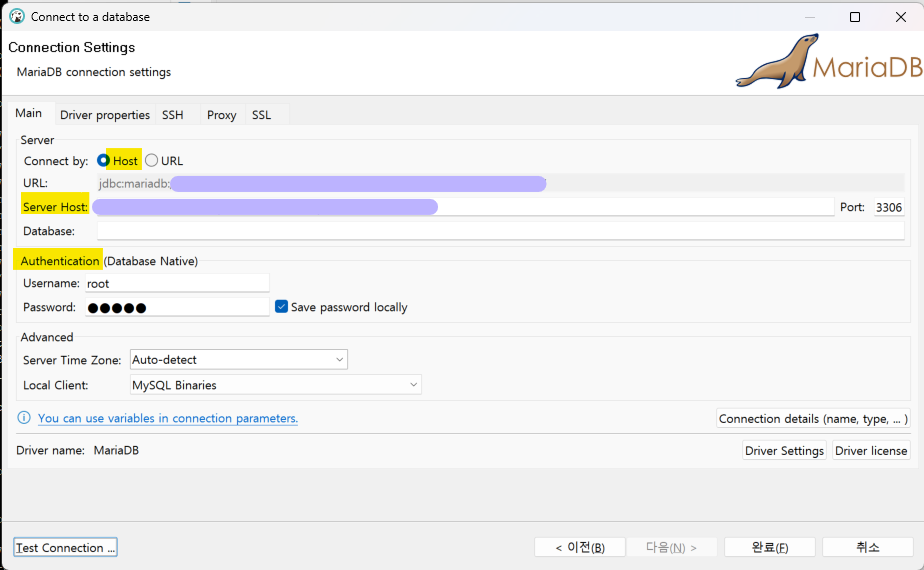Image resolution: width=924 pixels, height=570 pixels.
Task: Click the Driver license button
Action: (x=871, y=450)
